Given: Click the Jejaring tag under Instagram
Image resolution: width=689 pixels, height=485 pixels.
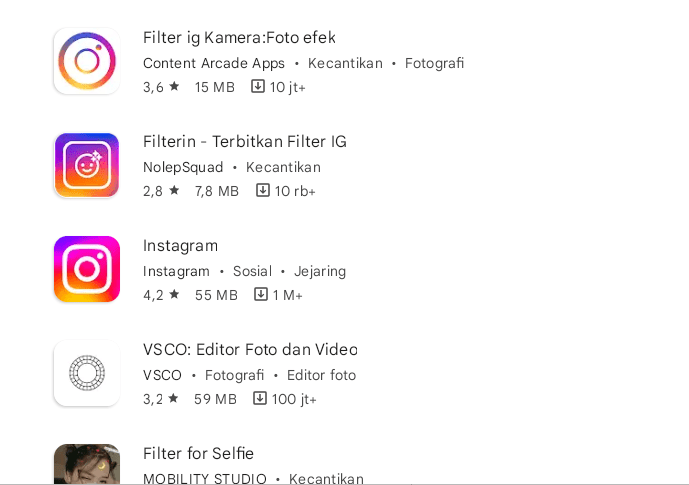Looking at the screenshot, I should (x=320, y=271).
